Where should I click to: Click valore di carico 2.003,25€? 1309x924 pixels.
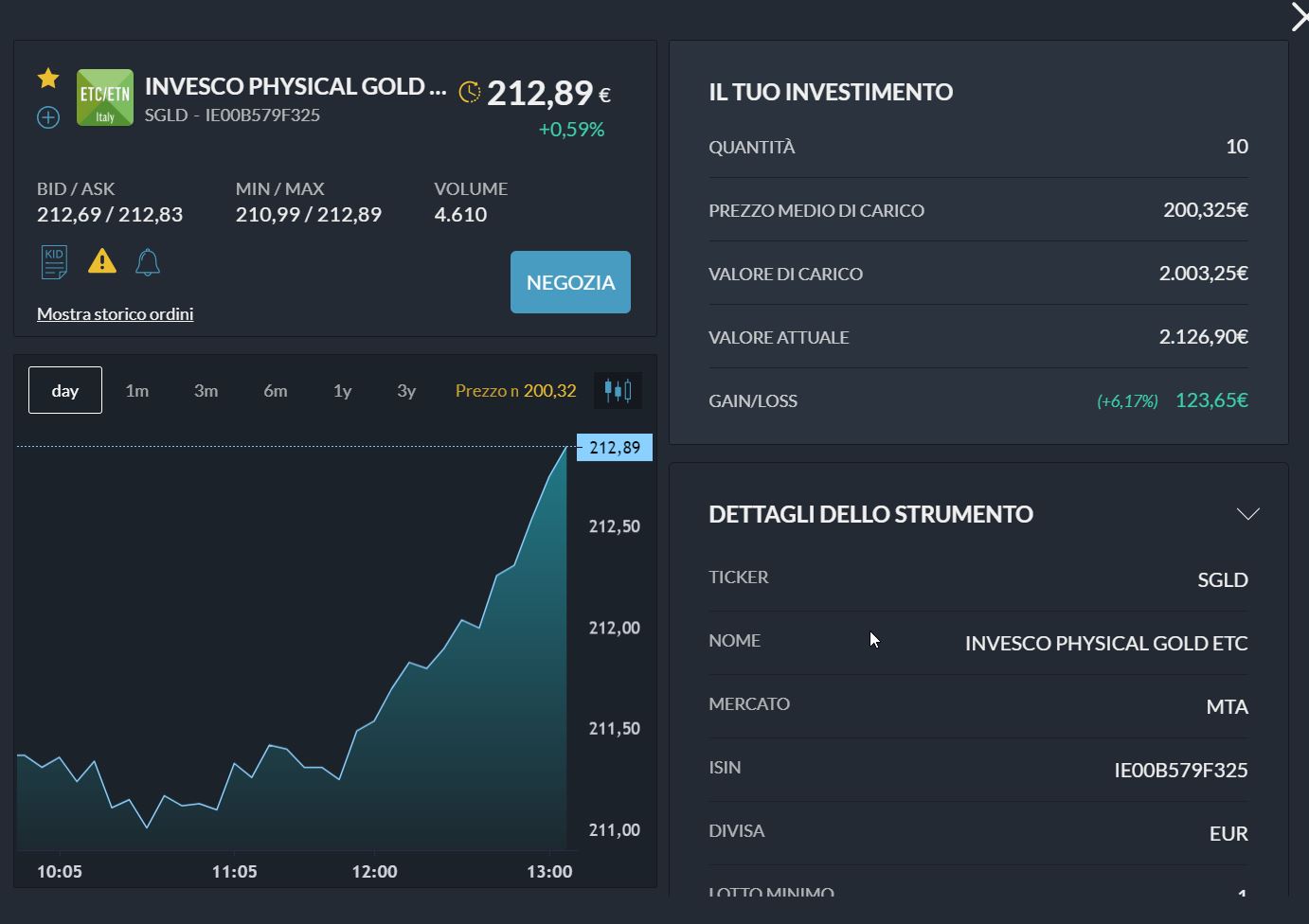(x=1203, y=273)
